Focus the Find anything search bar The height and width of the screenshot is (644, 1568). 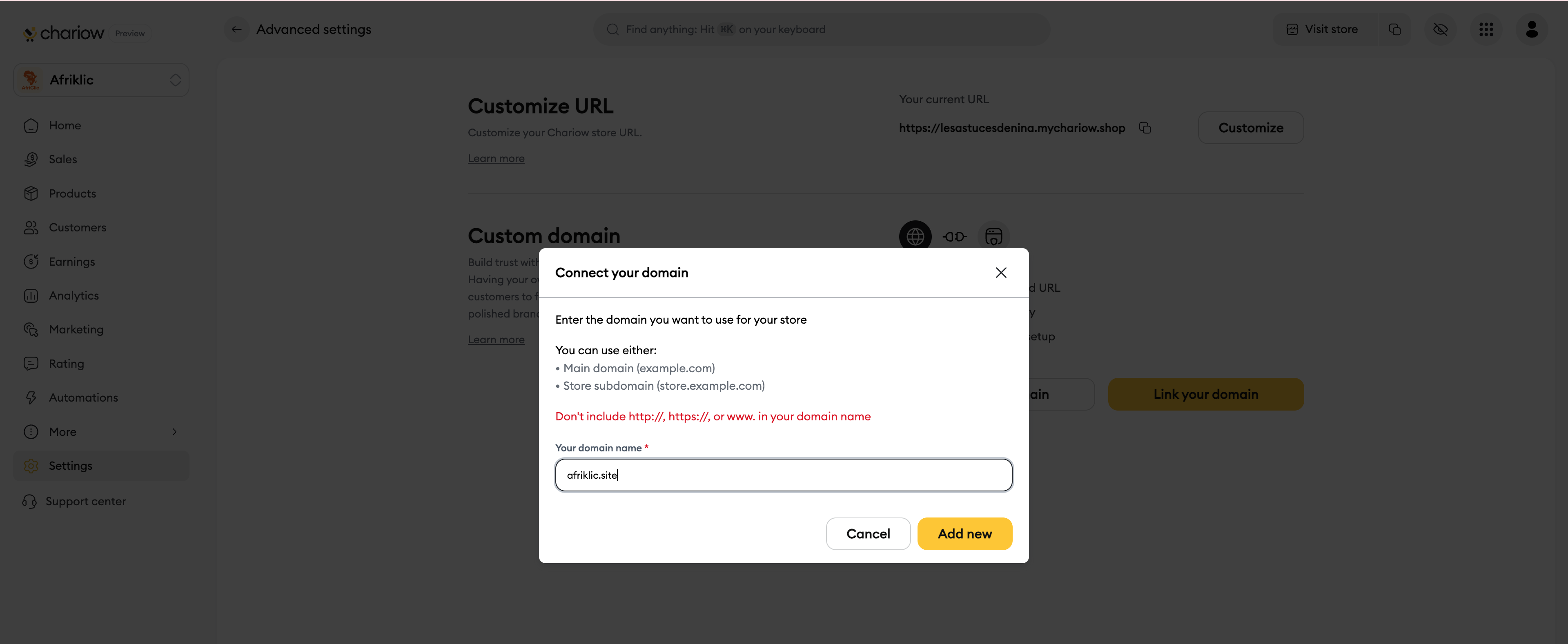pos(821,29)
